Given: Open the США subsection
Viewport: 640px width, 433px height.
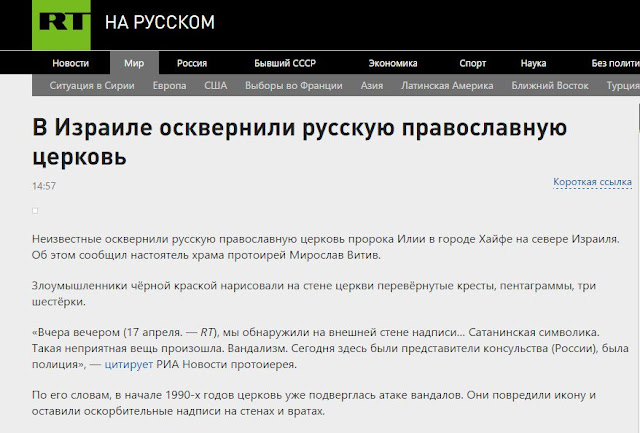Looking at the screenshot, I should [216, 86].
